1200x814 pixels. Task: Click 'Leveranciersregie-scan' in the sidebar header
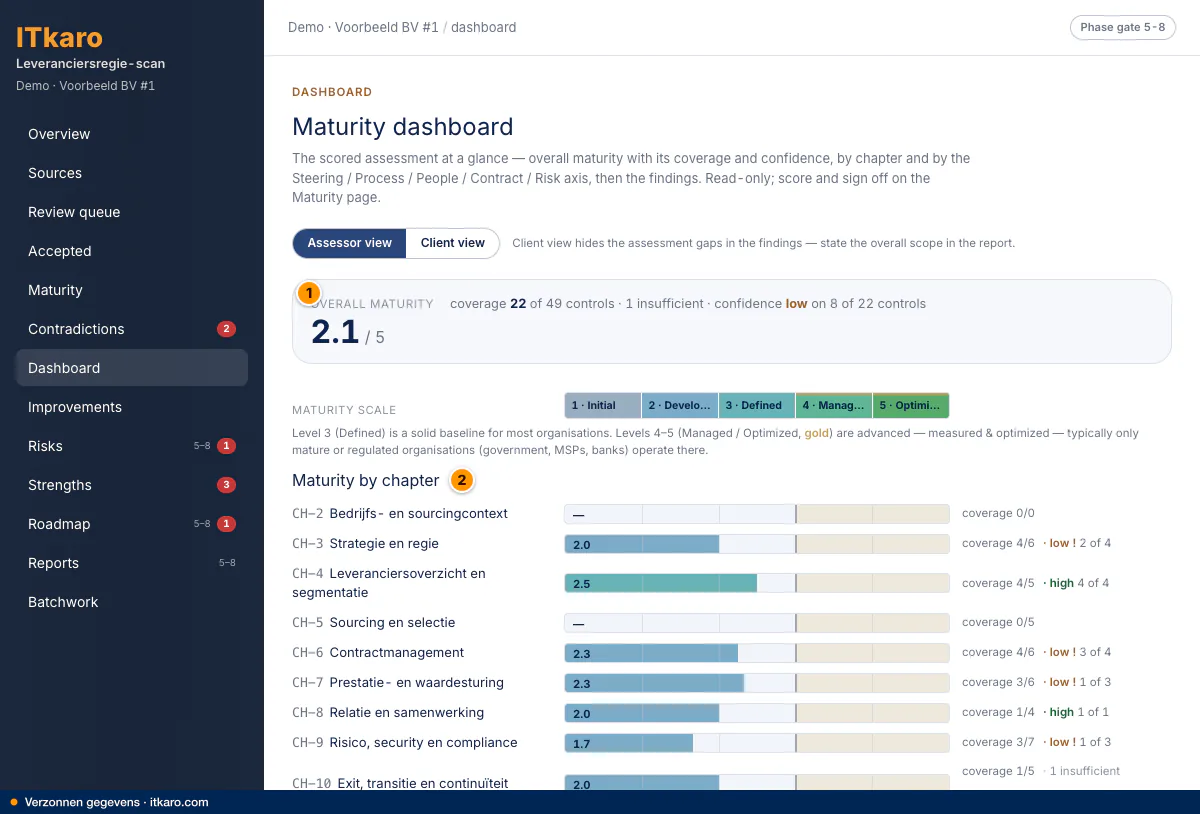point(91,64)
